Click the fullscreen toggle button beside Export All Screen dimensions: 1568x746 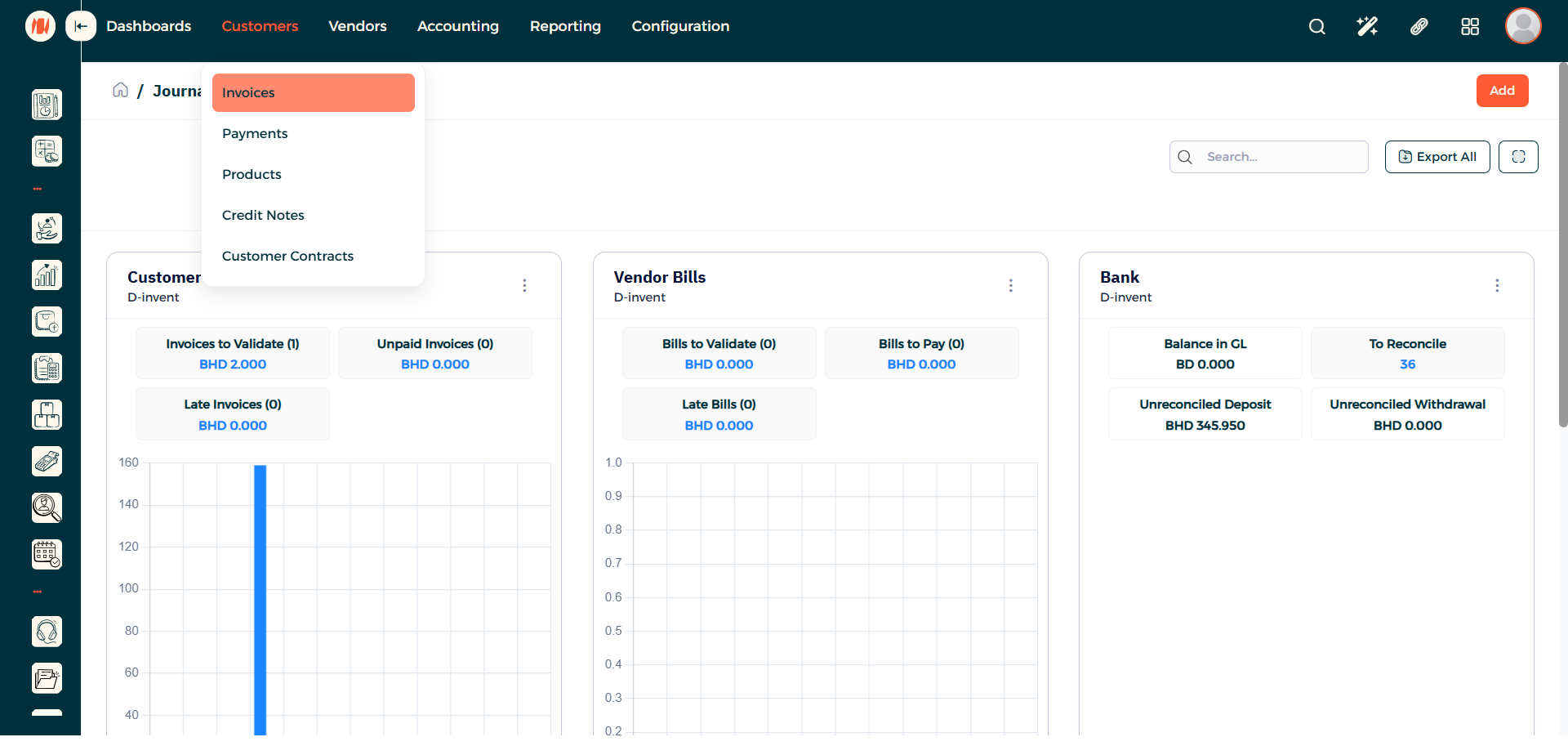(1518, 157)
